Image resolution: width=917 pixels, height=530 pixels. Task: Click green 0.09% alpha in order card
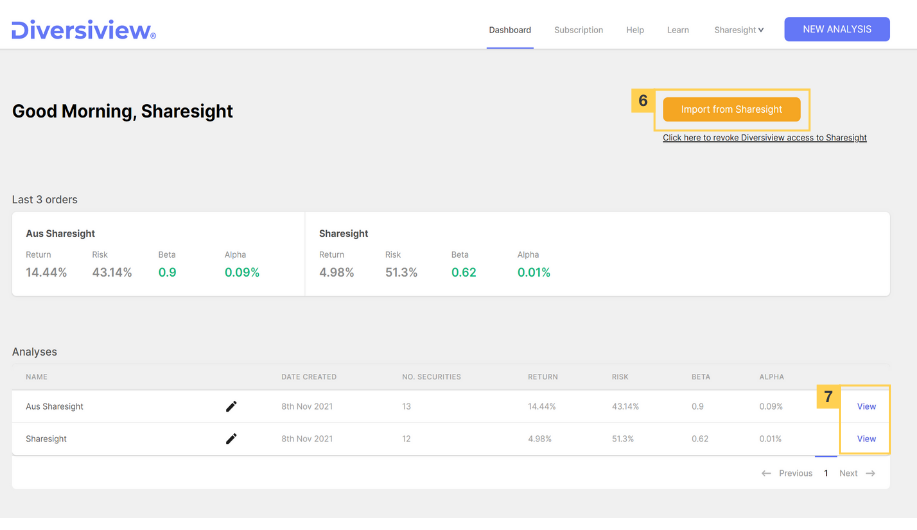tap(242, 273)
